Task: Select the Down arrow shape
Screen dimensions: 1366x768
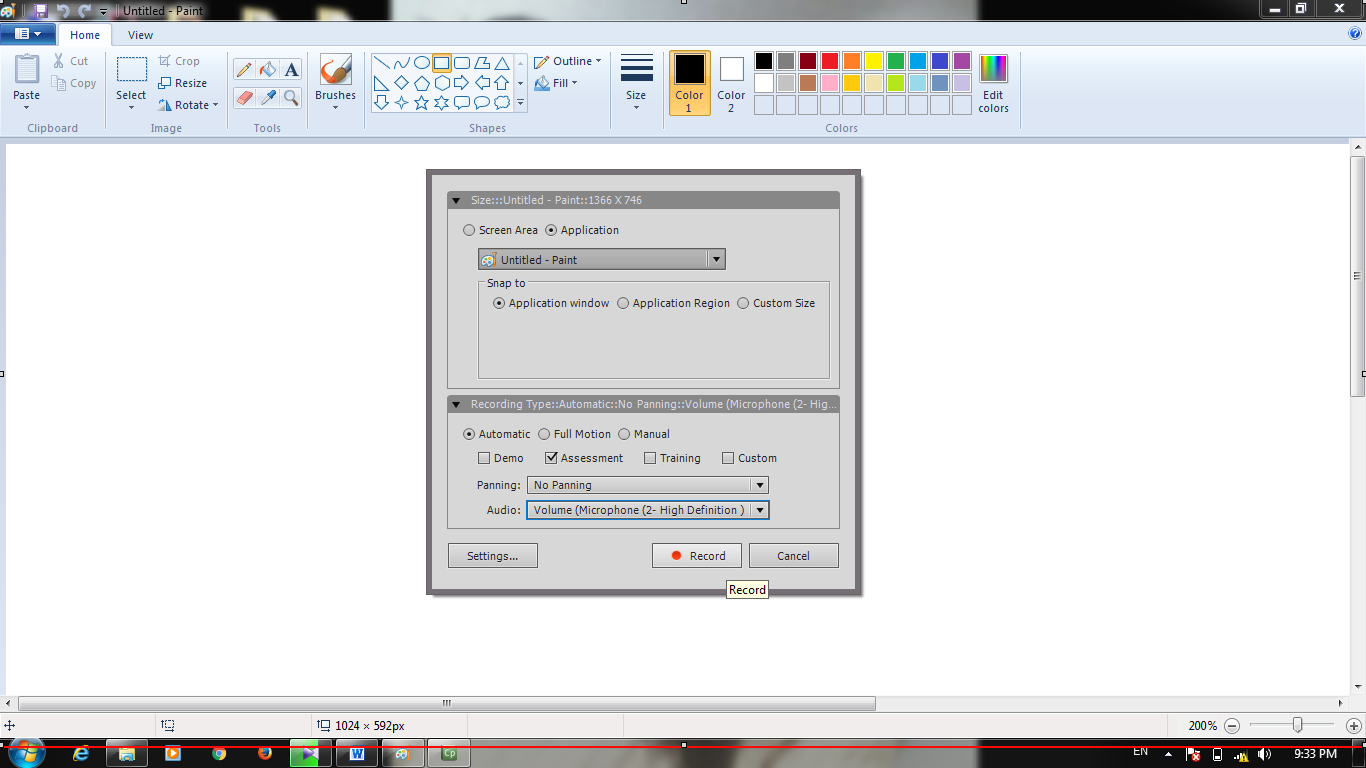Action: coord(381,102)
